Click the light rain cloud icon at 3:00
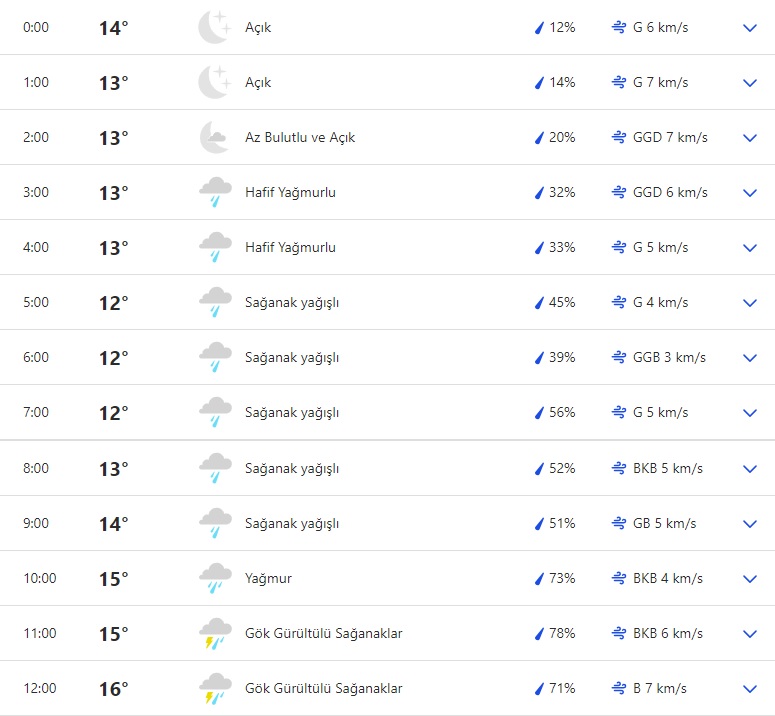 coord(214,192)
